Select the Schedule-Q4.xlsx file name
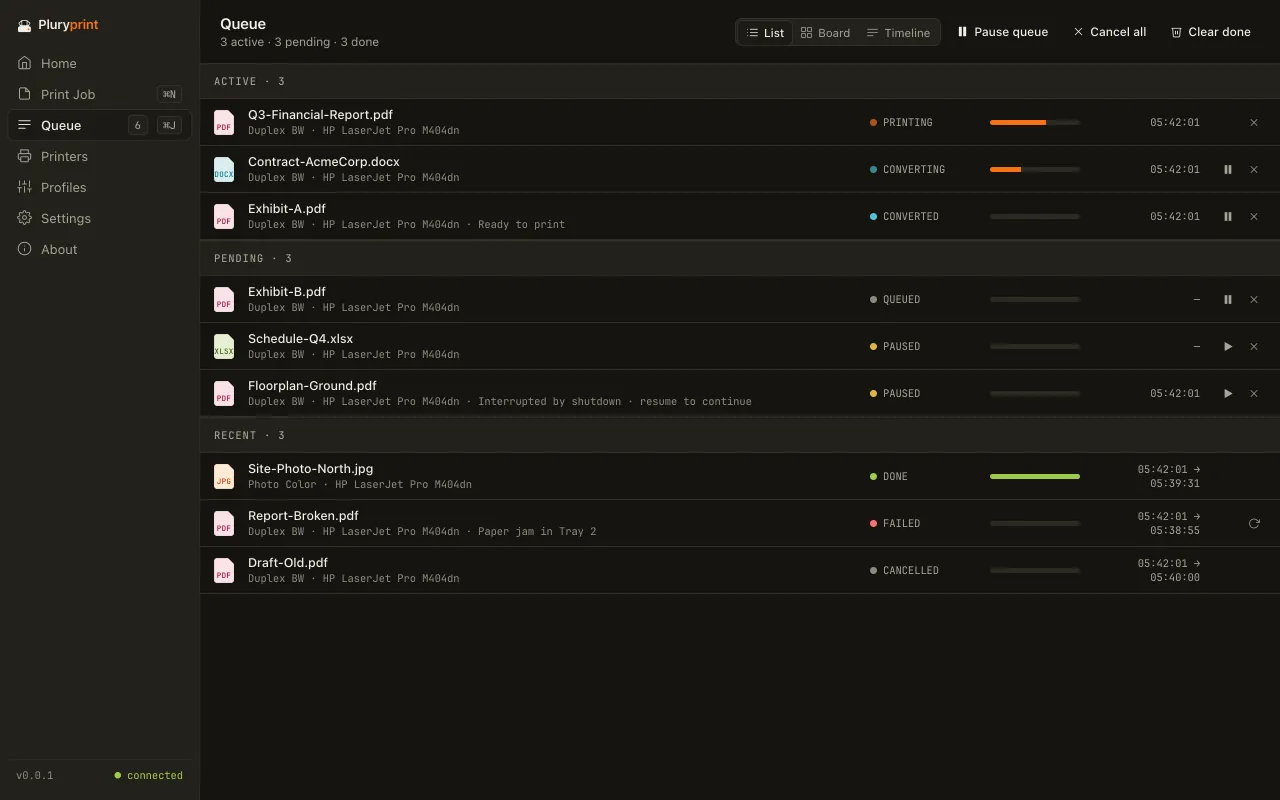 [x=300, y=338]
